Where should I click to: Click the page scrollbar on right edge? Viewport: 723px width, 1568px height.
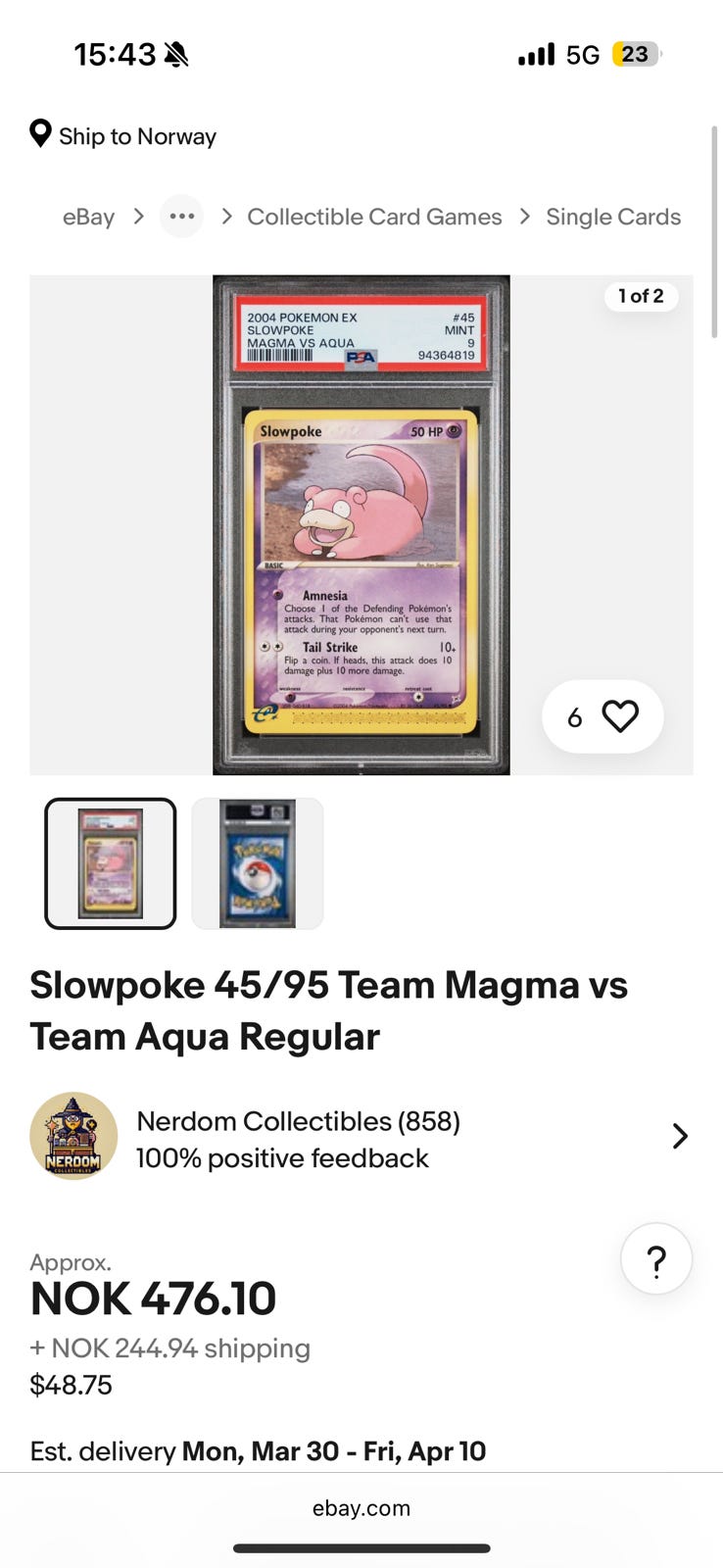pyautogui.click(x=714, y=232)
